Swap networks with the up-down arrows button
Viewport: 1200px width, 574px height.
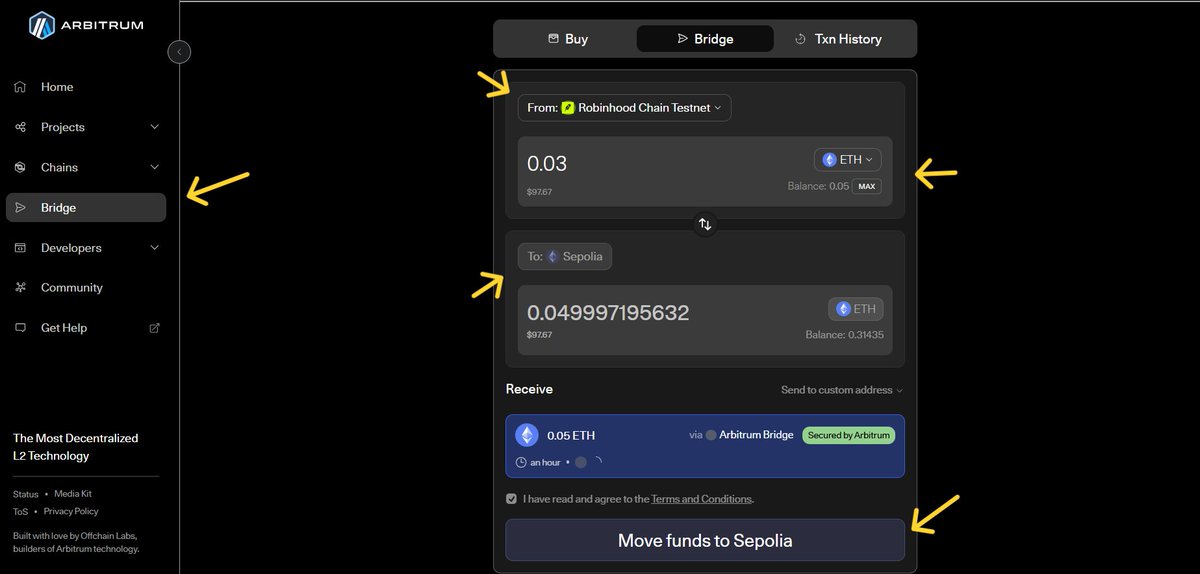click(x=705, y=224)
